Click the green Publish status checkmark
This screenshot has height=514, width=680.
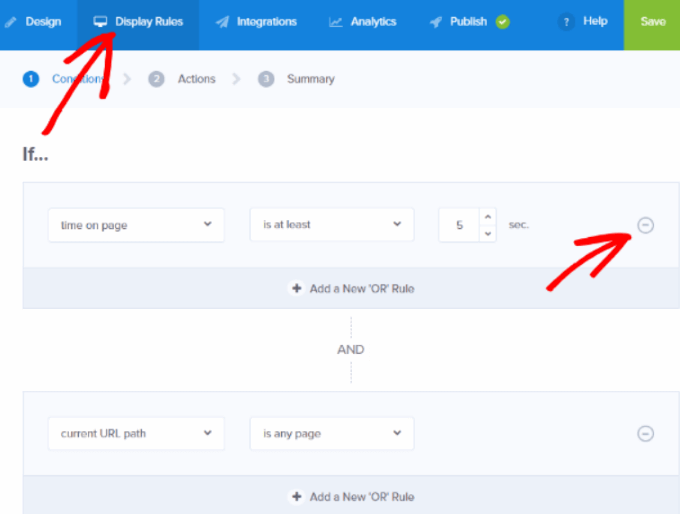click(503, 22)
